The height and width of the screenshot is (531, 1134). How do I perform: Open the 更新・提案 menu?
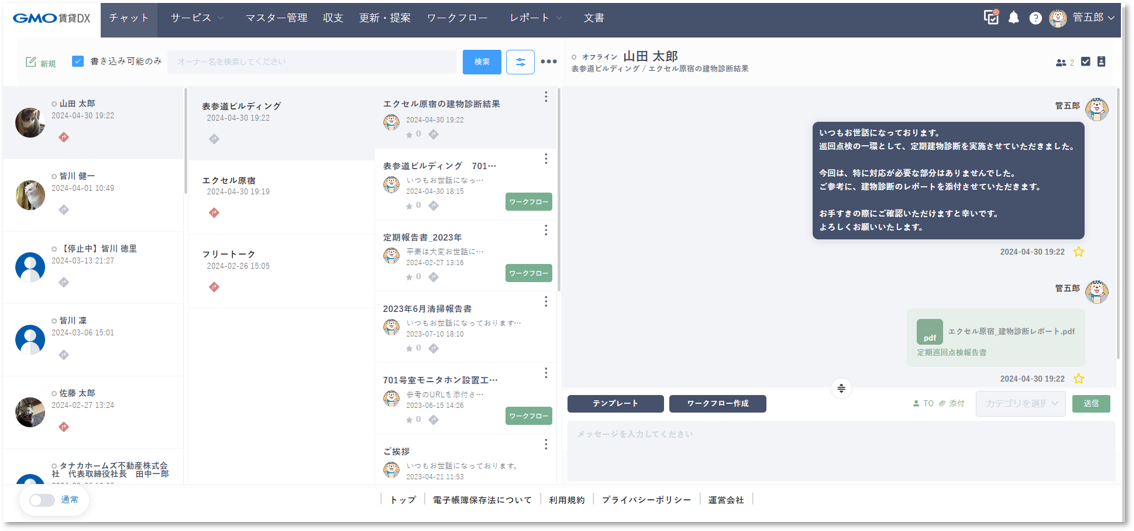tap(385, 18)
